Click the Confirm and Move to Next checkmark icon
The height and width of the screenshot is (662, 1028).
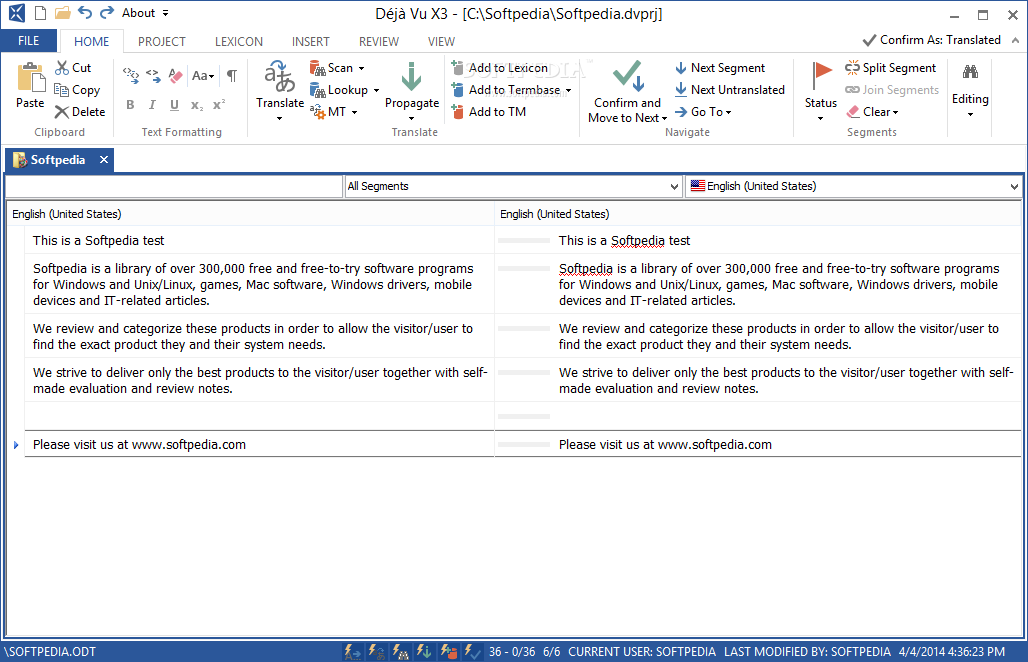[x=627, y=76]
